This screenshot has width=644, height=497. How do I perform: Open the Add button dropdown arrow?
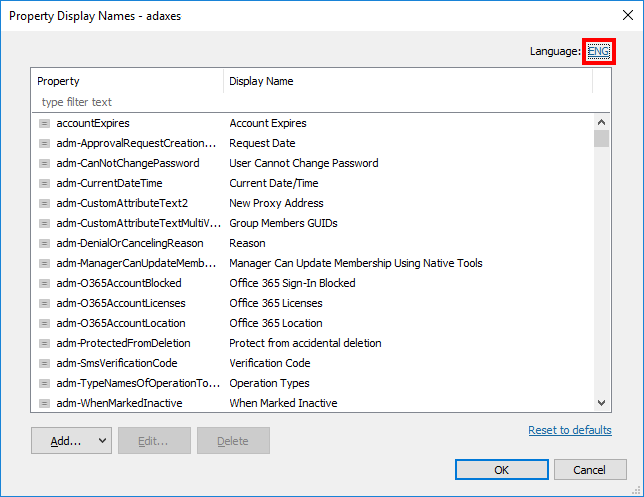102,441
